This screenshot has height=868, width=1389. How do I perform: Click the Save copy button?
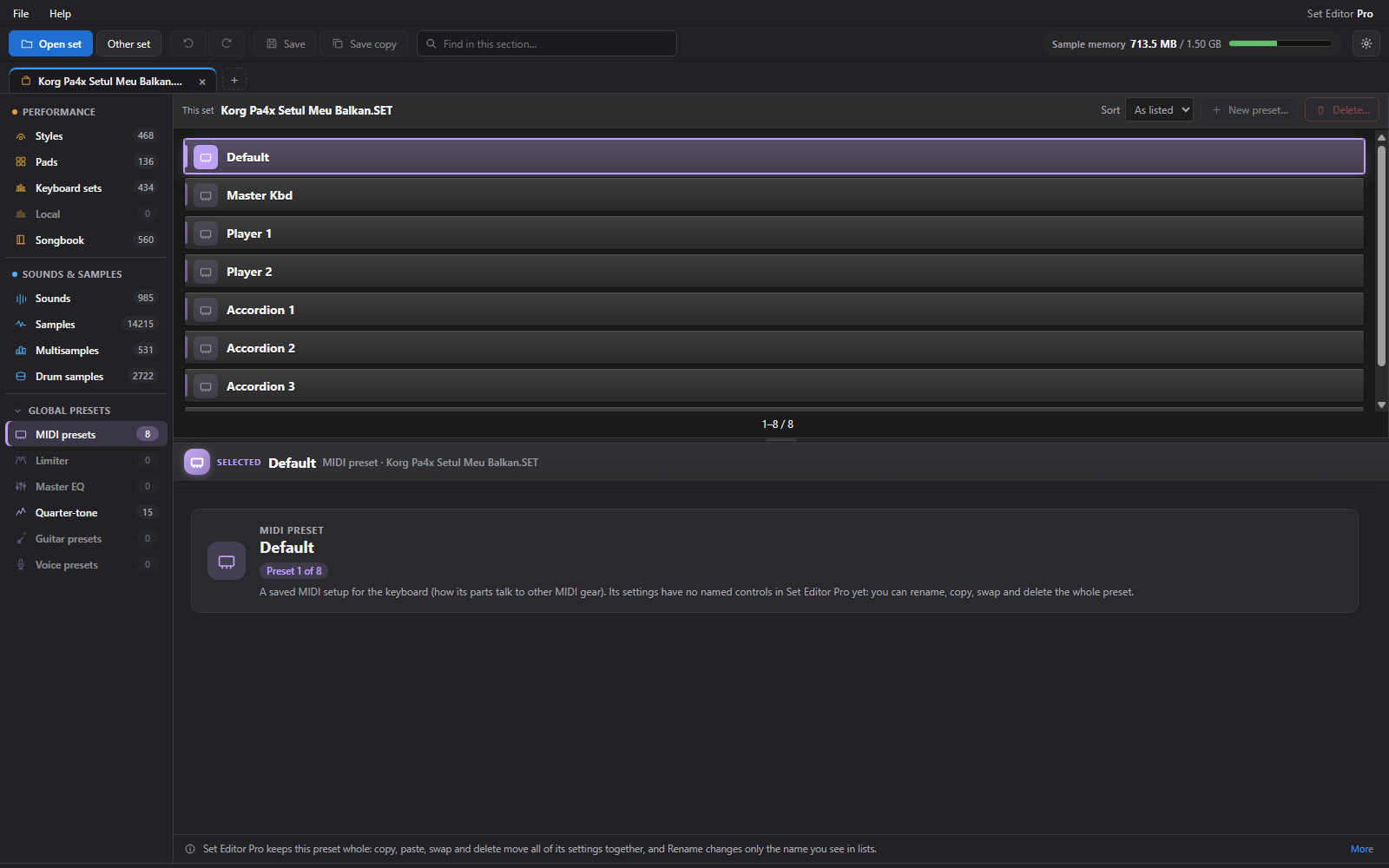365,43
